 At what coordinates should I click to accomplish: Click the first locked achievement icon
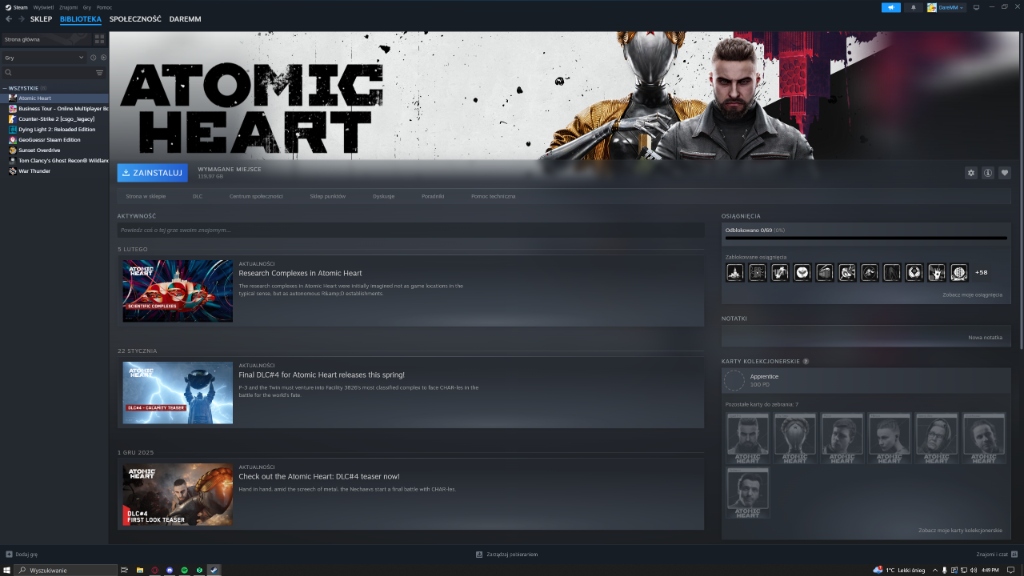735,273
